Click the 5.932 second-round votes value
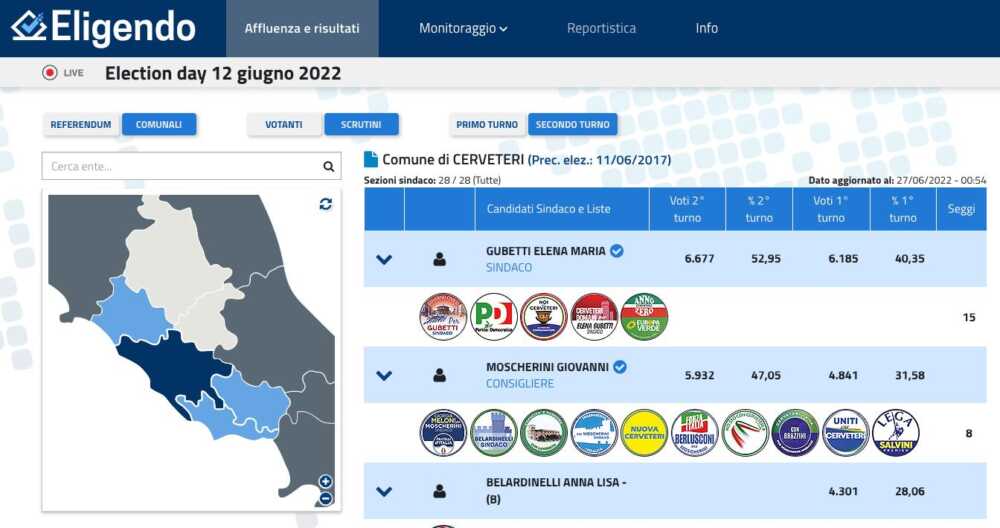Screen dimensions: 1000x528 (x=700, y=375)
